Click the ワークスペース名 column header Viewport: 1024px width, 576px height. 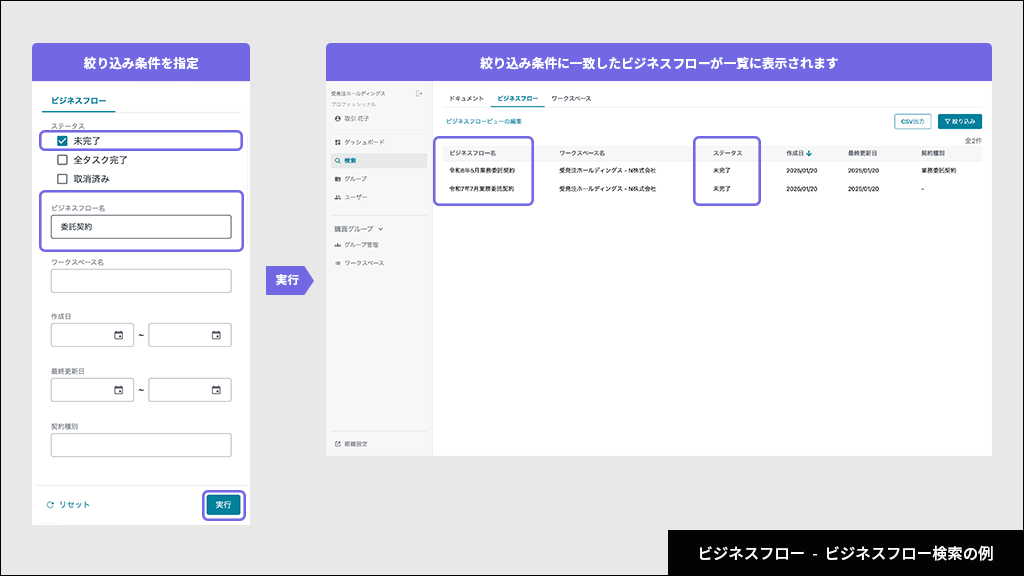pos(582,153)
